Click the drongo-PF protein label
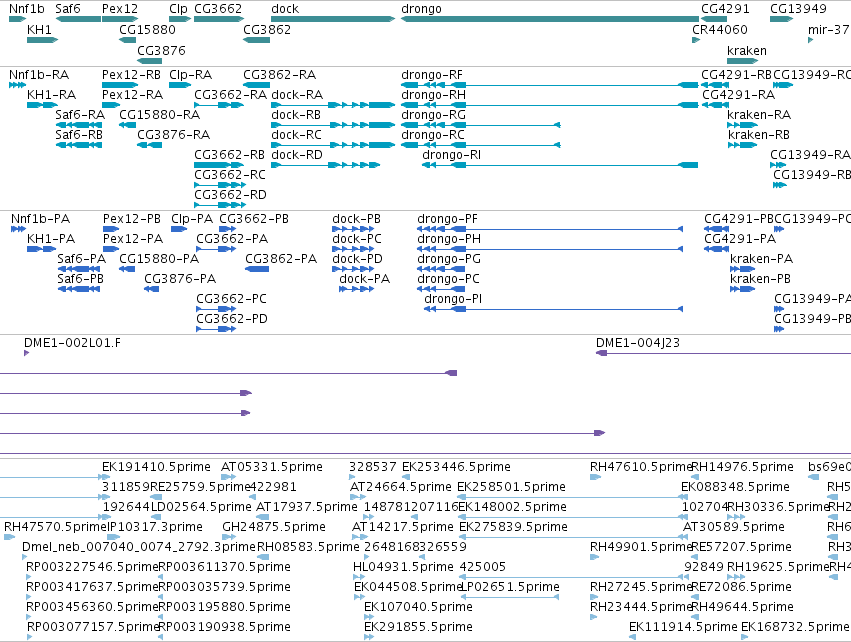The height and width of the screenshot is (642, 851). (447, 219)
